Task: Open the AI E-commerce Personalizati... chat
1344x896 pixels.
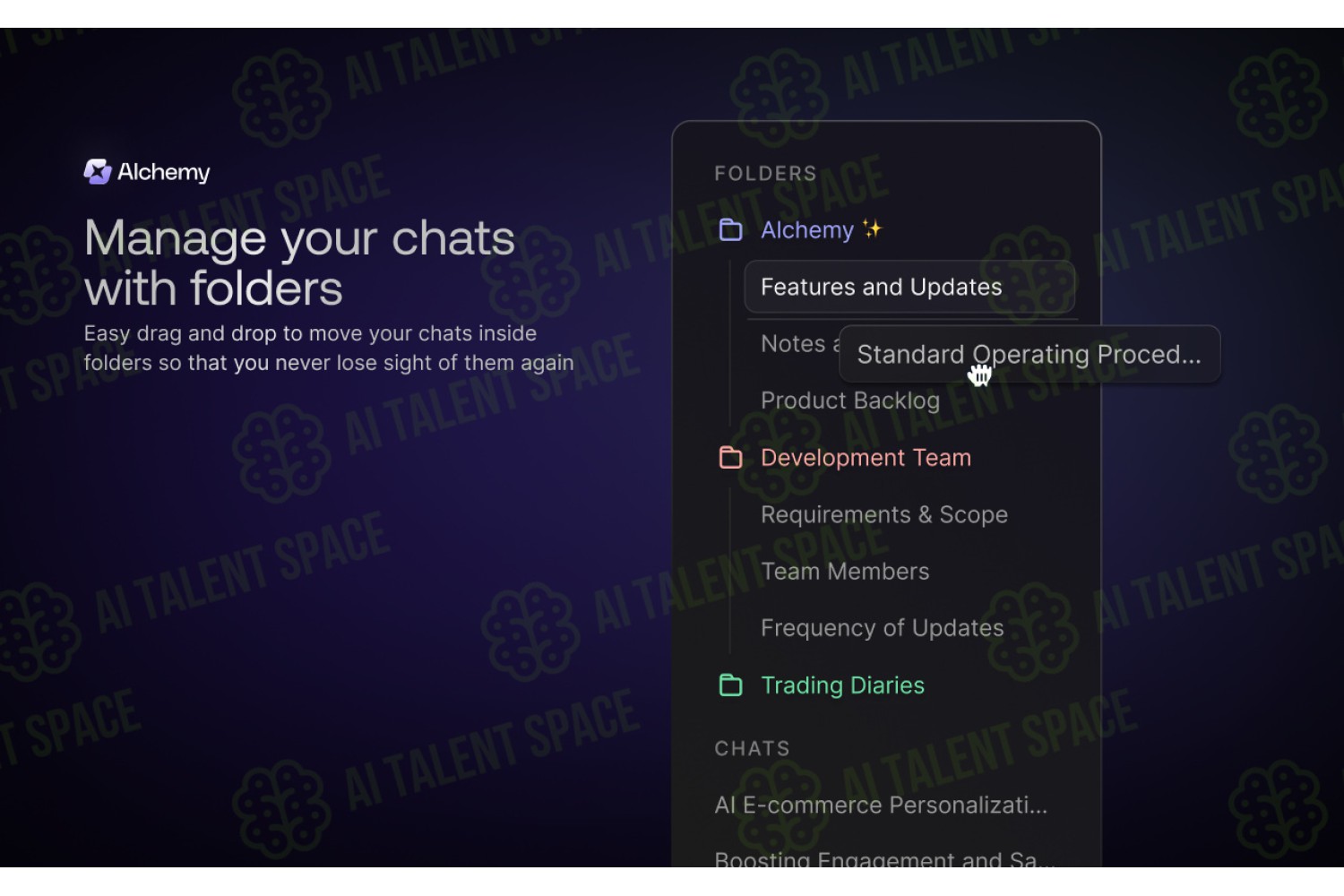Action: (x=881, y=806)
